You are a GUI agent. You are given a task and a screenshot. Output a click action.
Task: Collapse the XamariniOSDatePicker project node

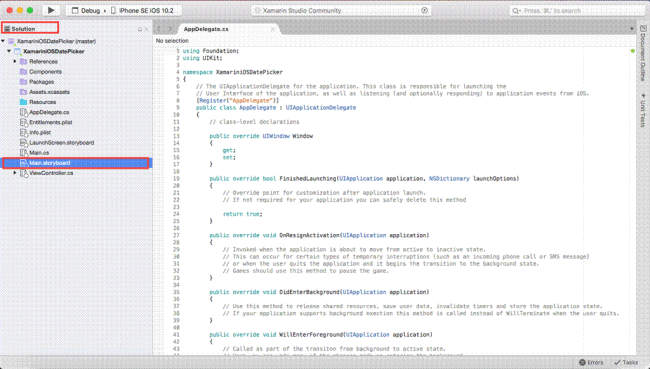tap(9, 51)
